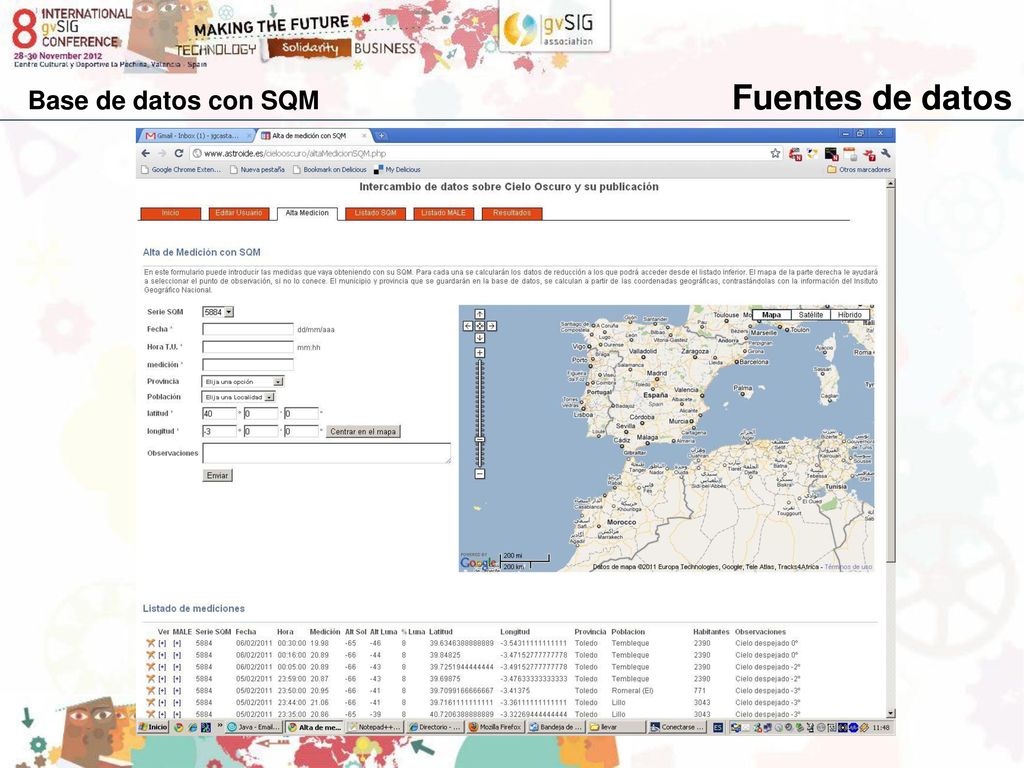Image resolution: width=1024 pixels, height=768 pixels.
Task: Bookmark this page with the star icon
Action: [775, 153]
